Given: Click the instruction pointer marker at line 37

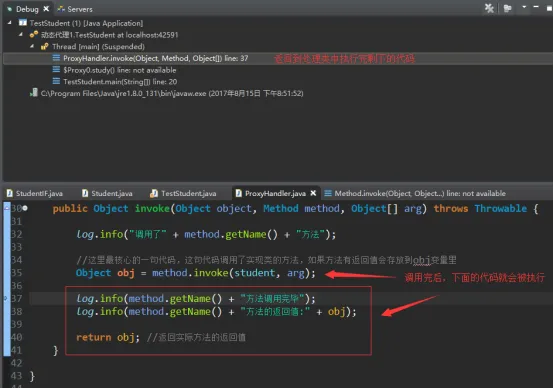Looking at the screenshot, I should (5, 299).
